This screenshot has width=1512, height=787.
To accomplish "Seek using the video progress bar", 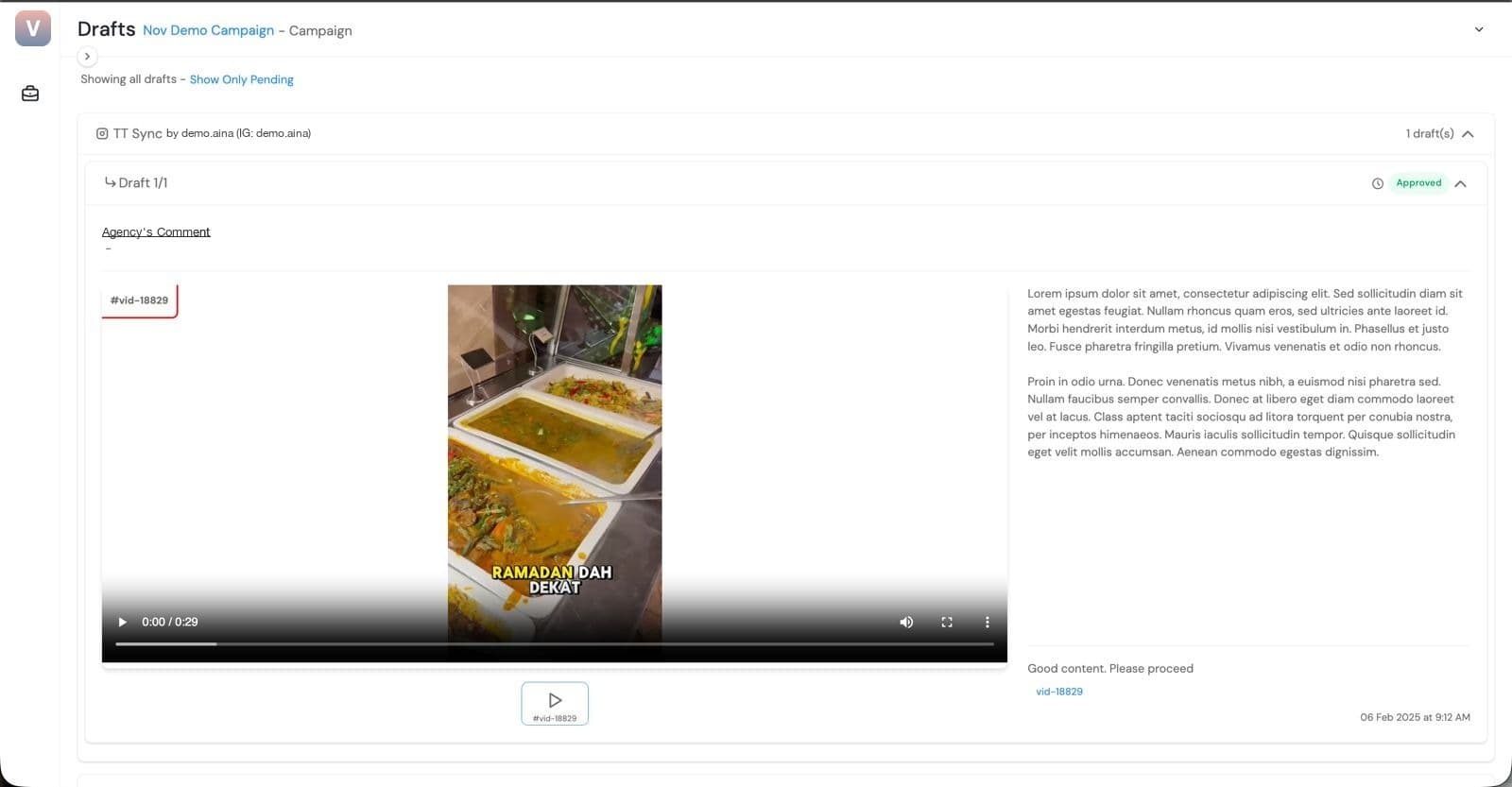I will coord(555,644).
